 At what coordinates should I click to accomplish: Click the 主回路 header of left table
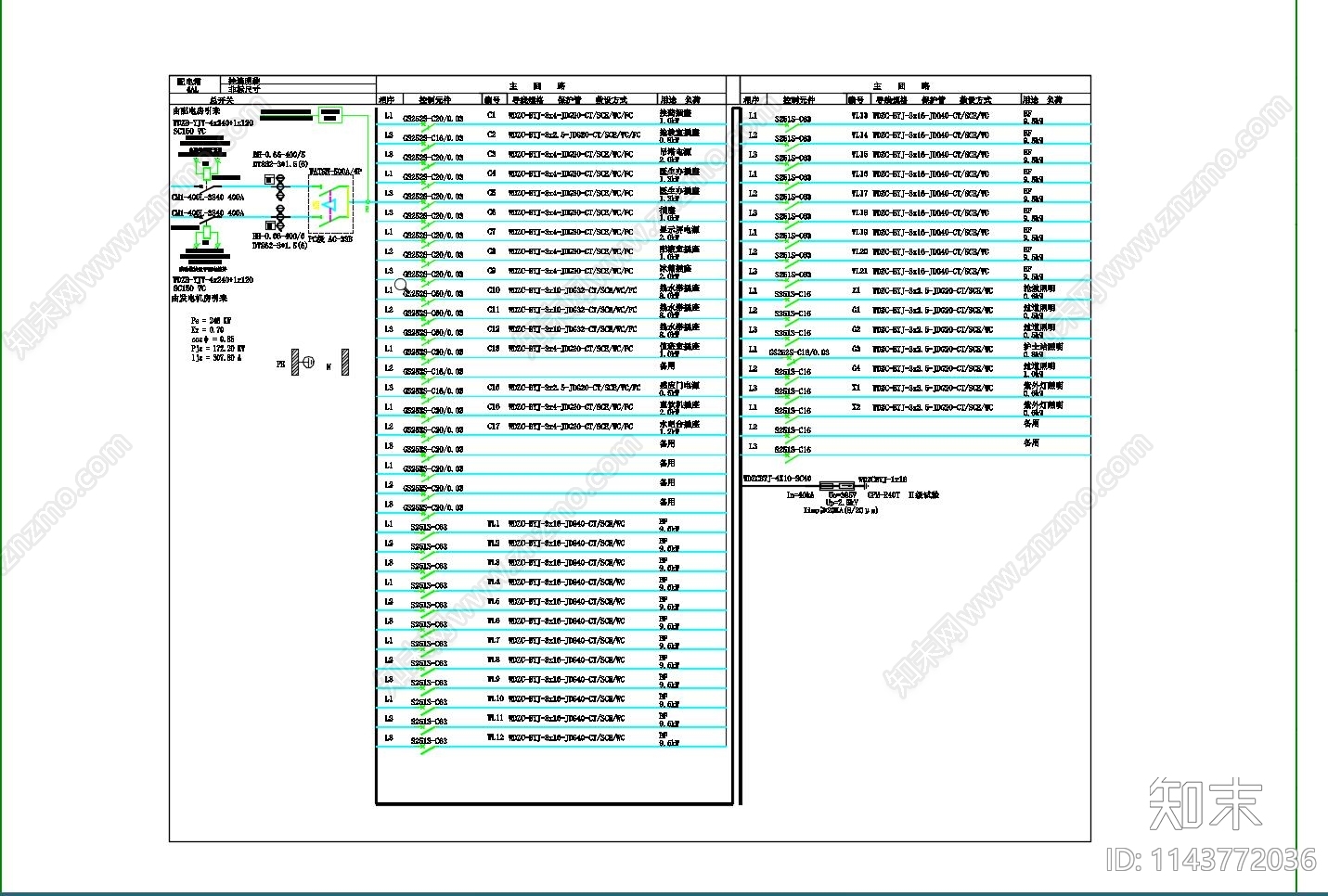[536, 85]
